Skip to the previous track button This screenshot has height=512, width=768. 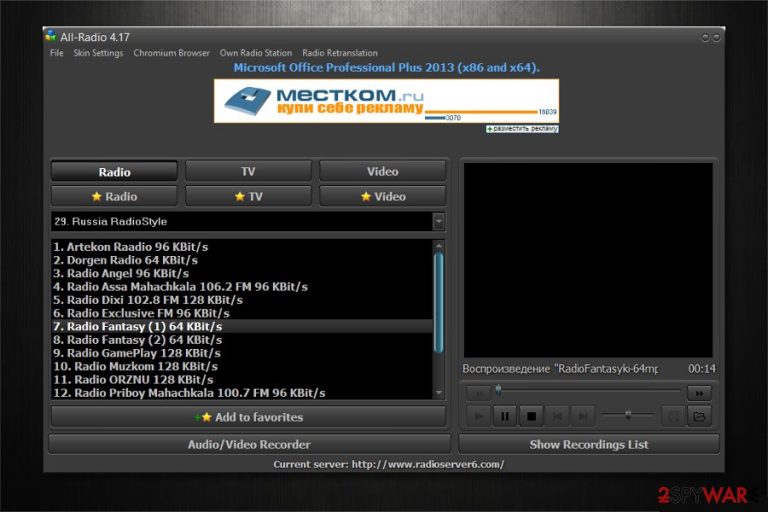(557, 416)
